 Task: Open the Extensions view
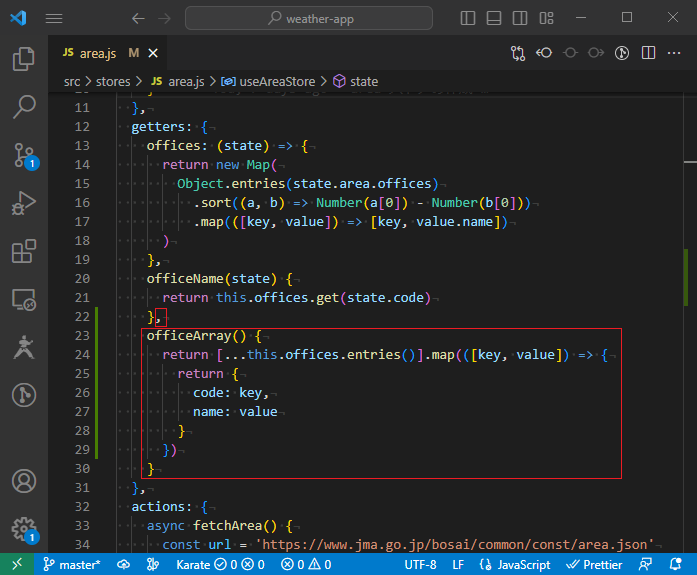[x=24, y=251]
